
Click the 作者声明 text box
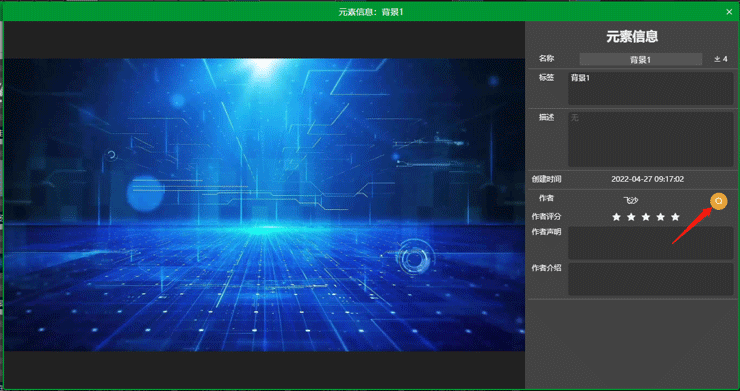(651, 243)
